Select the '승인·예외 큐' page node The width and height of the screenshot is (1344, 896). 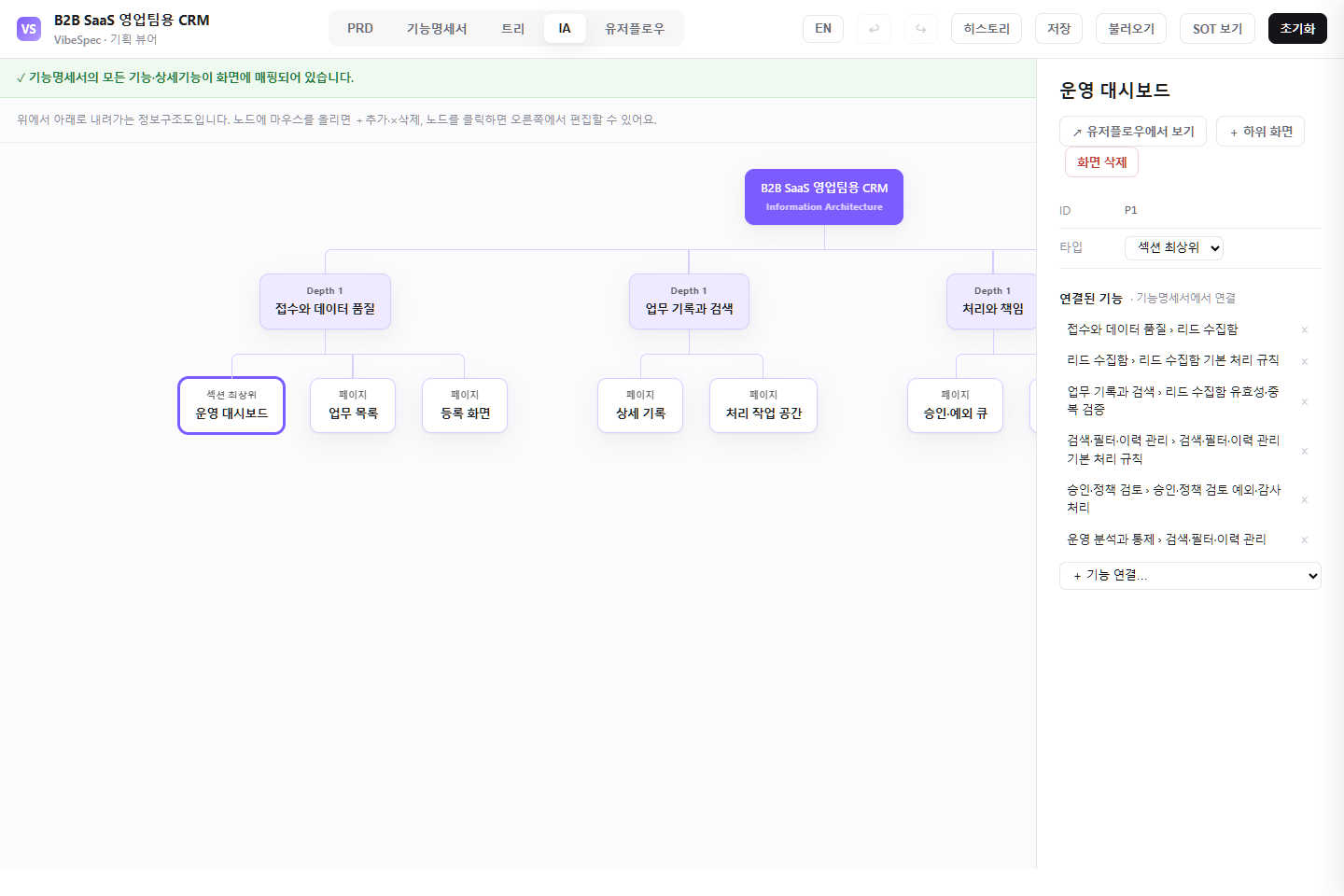(x=955, y=405)
